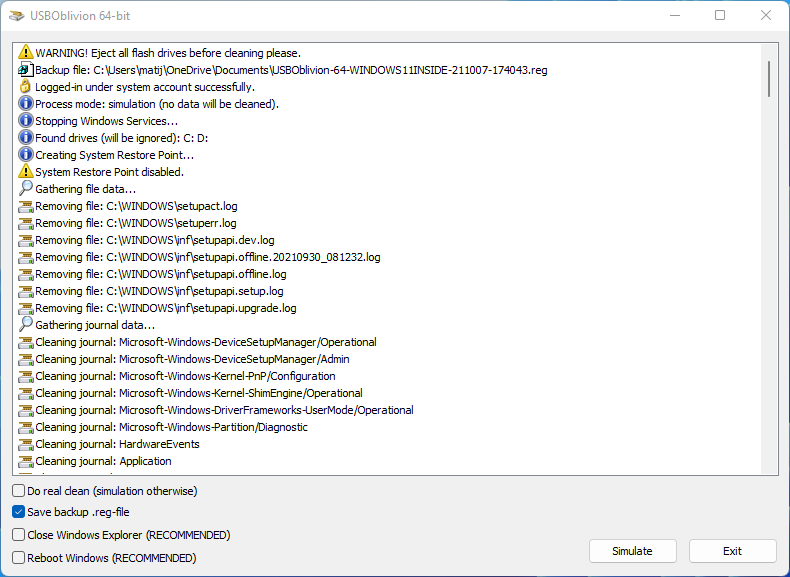Select 'Gathering journal data...' line
The width and height of the screenshot is (790, 577).
click(x=95, y=326)
